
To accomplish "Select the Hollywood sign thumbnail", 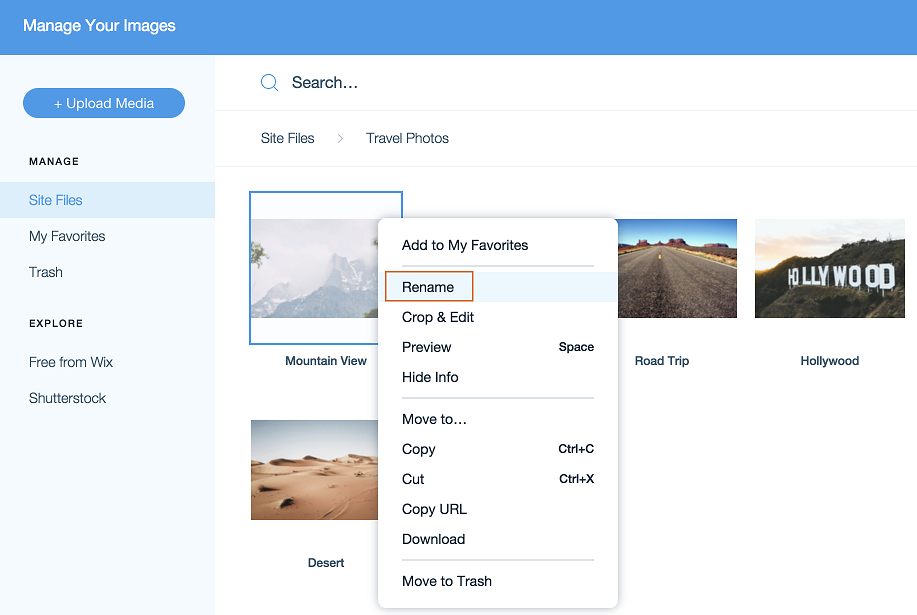I will point(830,268).
